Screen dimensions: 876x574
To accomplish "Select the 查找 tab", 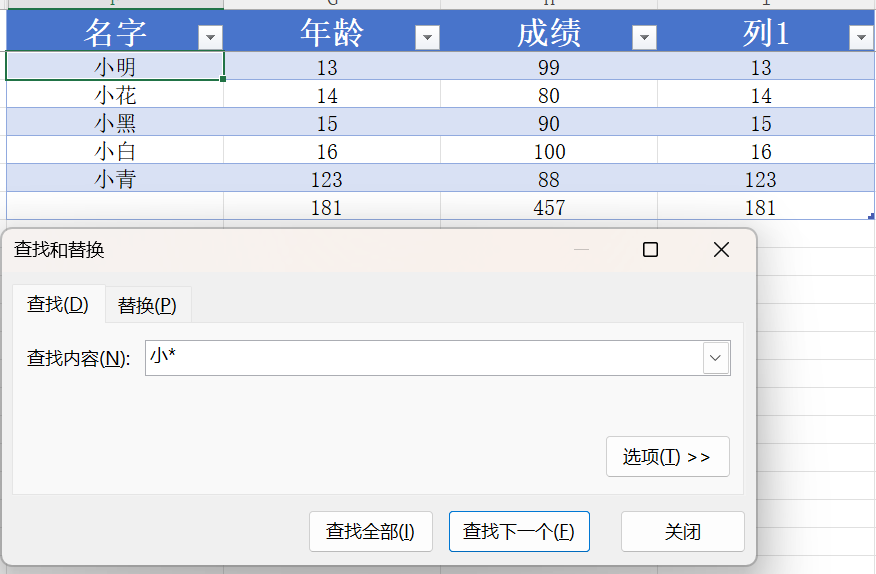I will (58, 305).
